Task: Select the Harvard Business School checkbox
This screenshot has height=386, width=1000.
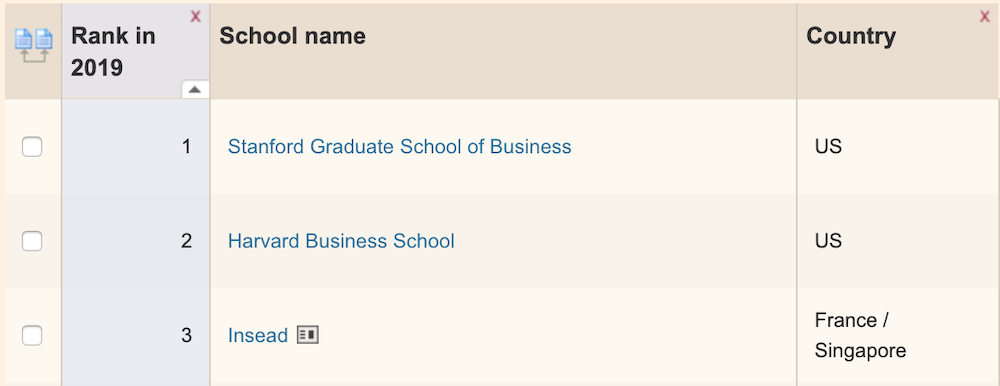Action: coord(32,241)
